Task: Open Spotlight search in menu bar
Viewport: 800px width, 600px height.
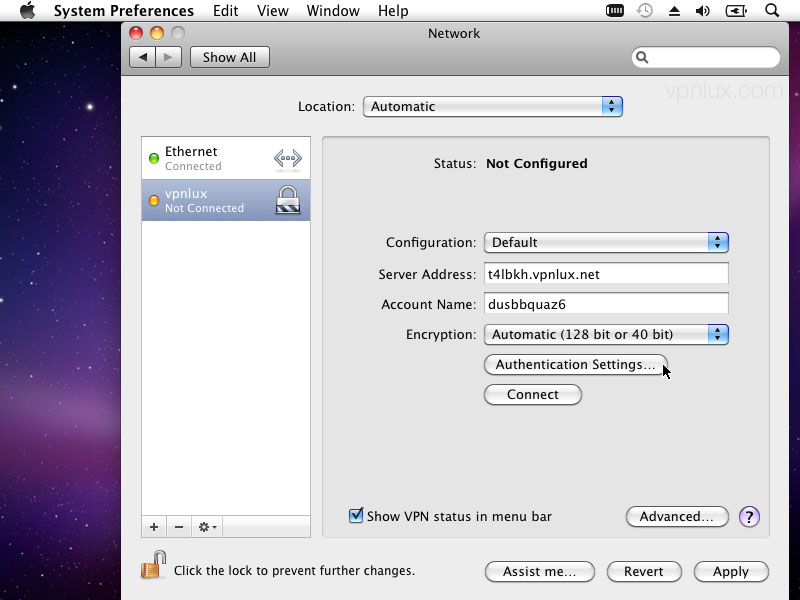Action: [x=772, y=10]
